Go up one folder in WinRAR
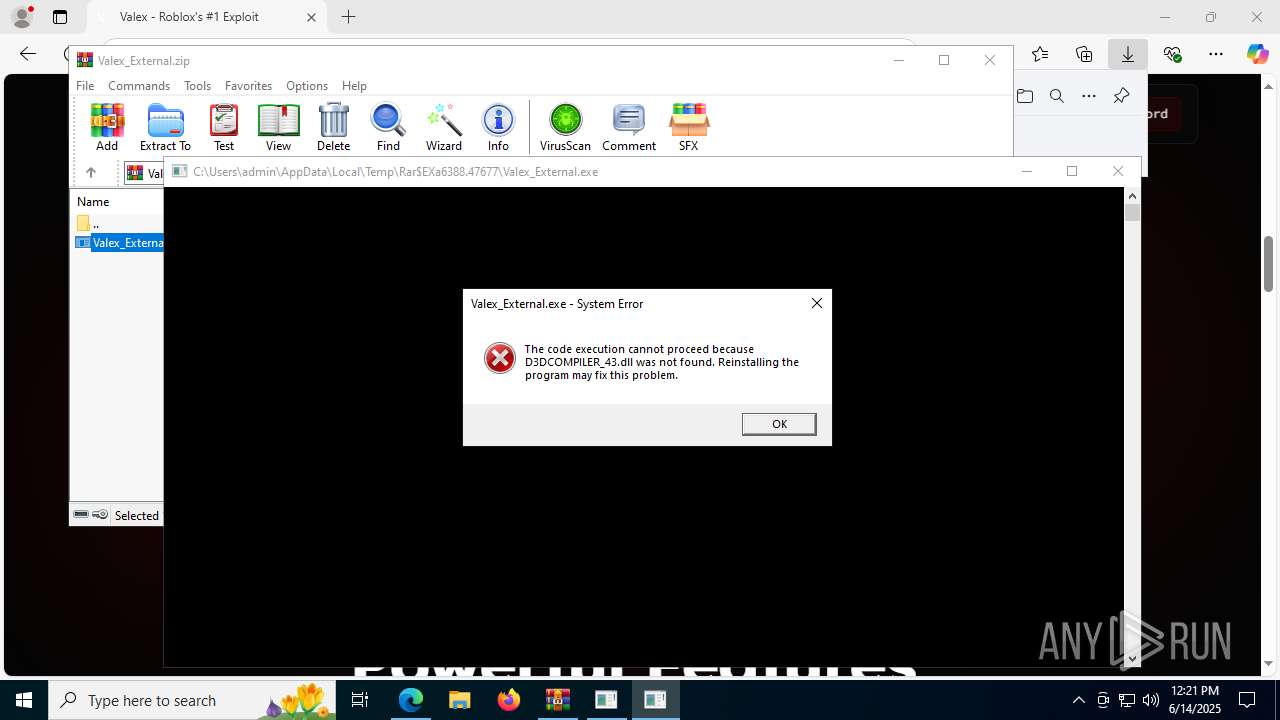 pos(90,172)
